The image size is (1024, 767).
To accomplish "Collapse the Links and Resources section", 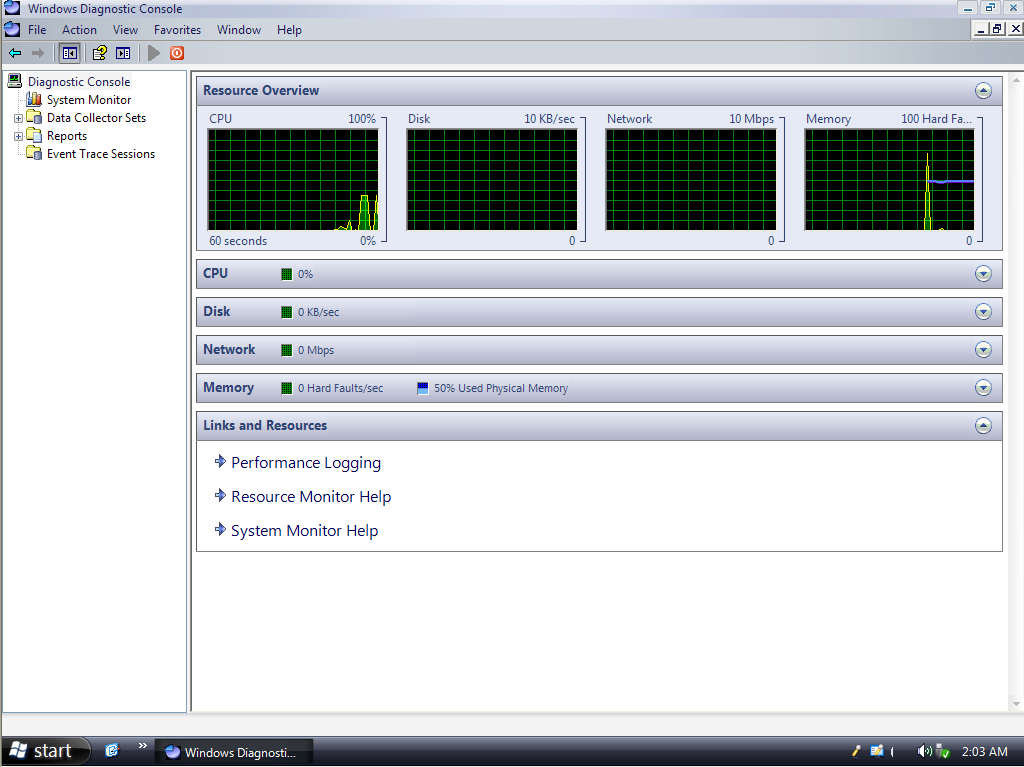I will [x=983, y=426].
